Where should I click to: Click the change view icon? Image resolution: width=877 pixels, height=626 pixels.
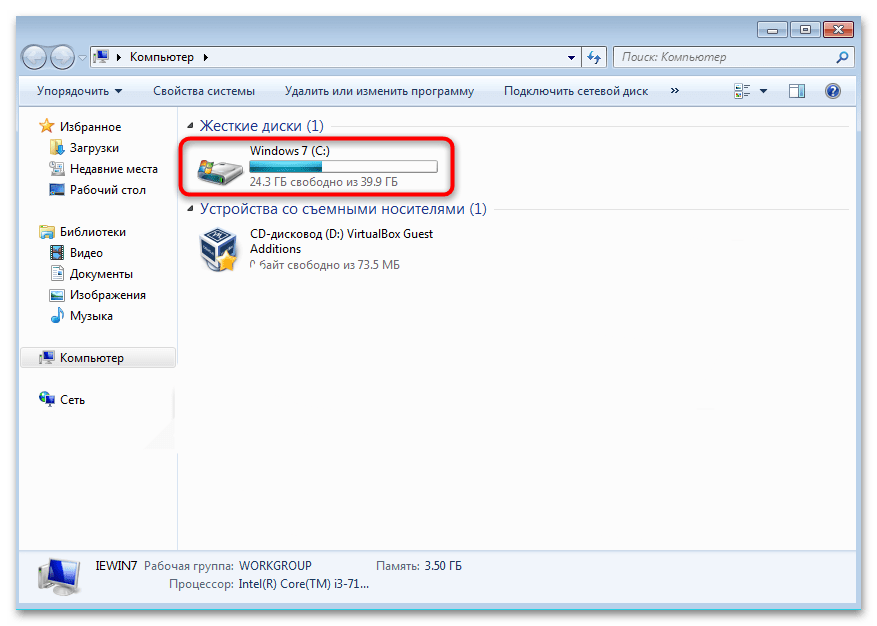pos(742,91)
